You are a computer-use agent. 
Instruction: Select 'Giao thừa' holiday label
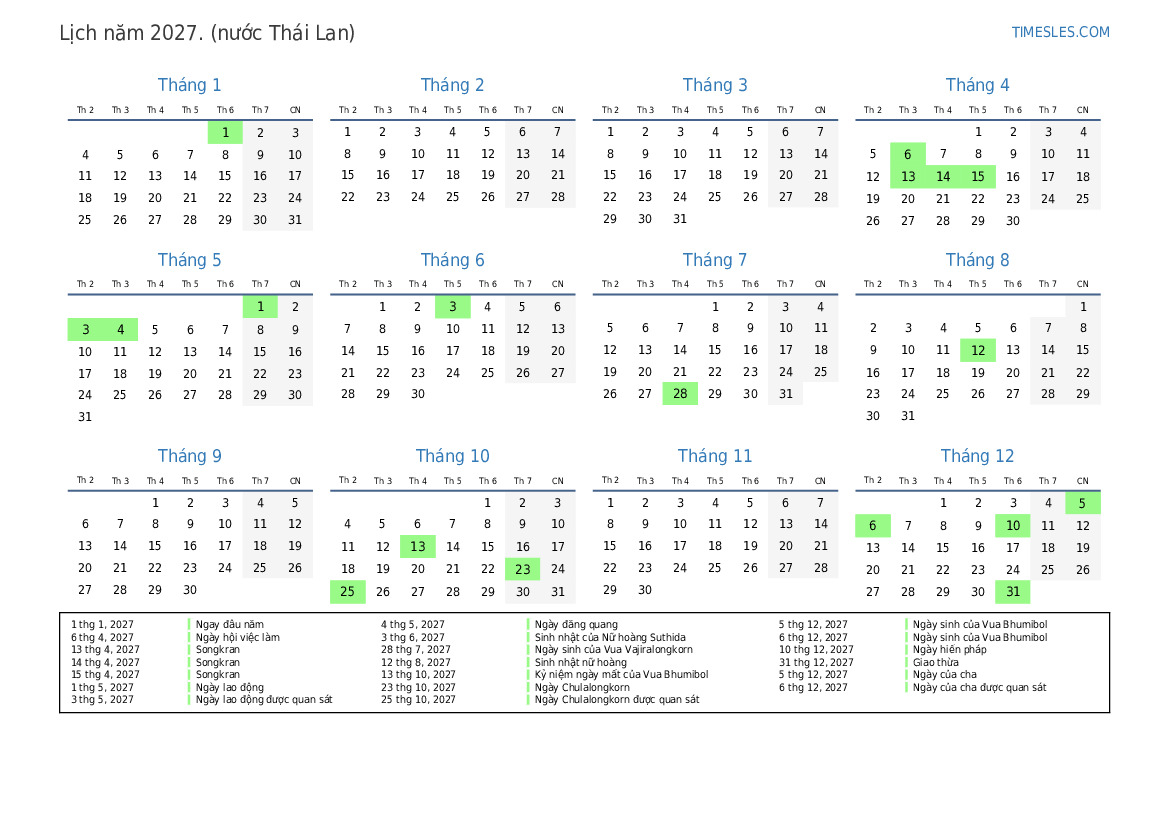(x=935, y=662)
